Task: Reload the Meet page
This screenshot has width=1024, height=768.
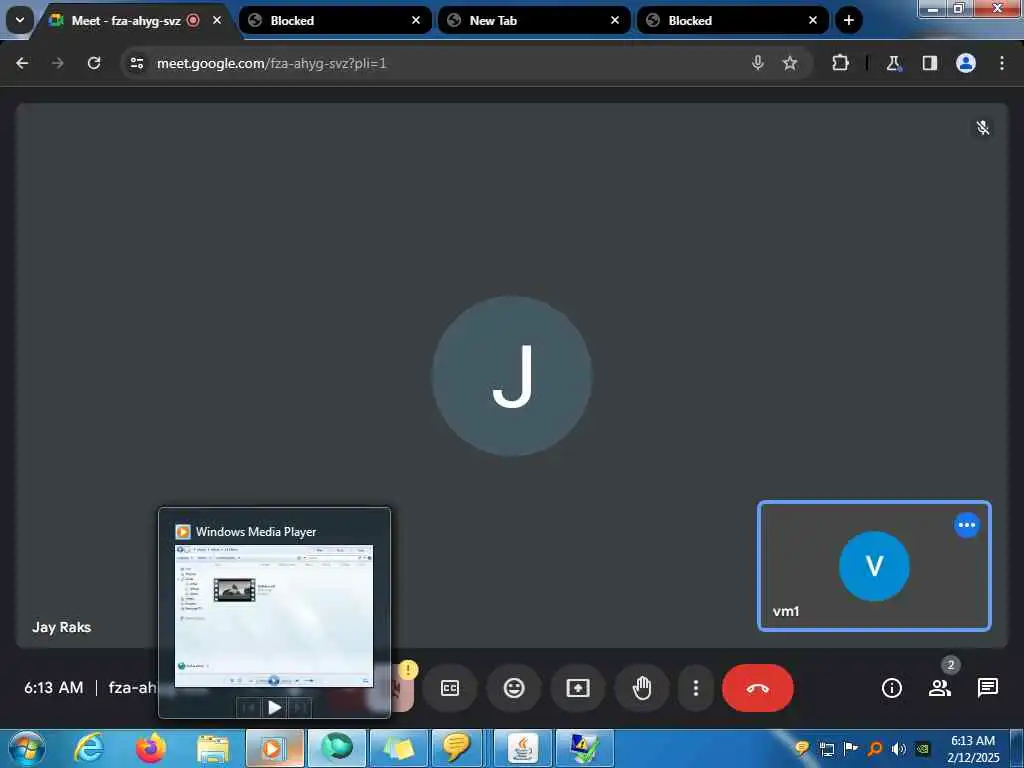Action: (94, 63)
